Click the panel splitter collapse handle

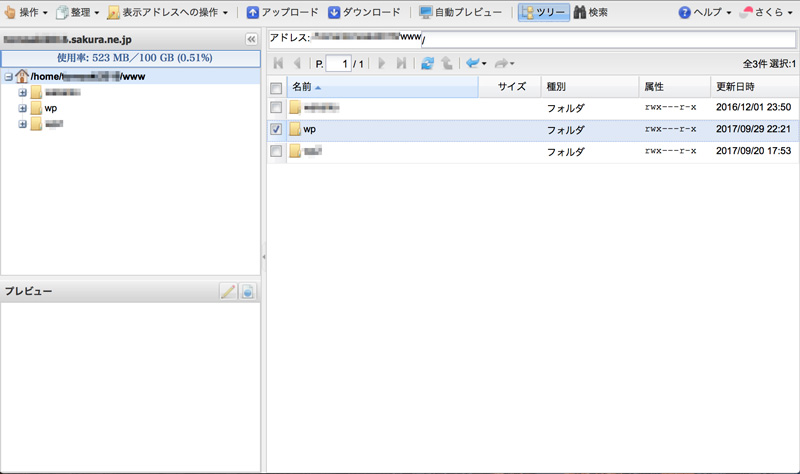tap(264, 257)
